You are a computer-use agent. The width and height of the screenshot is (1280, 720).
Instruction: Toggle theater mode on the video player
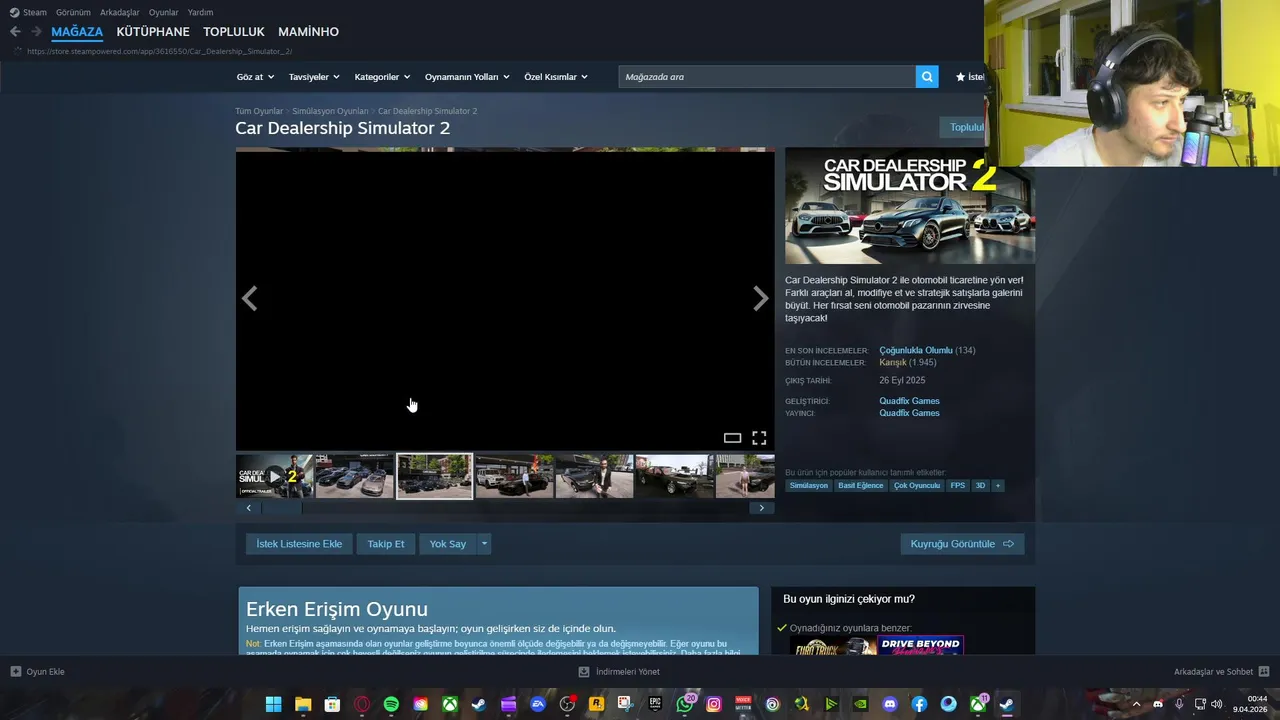point(732,438)
